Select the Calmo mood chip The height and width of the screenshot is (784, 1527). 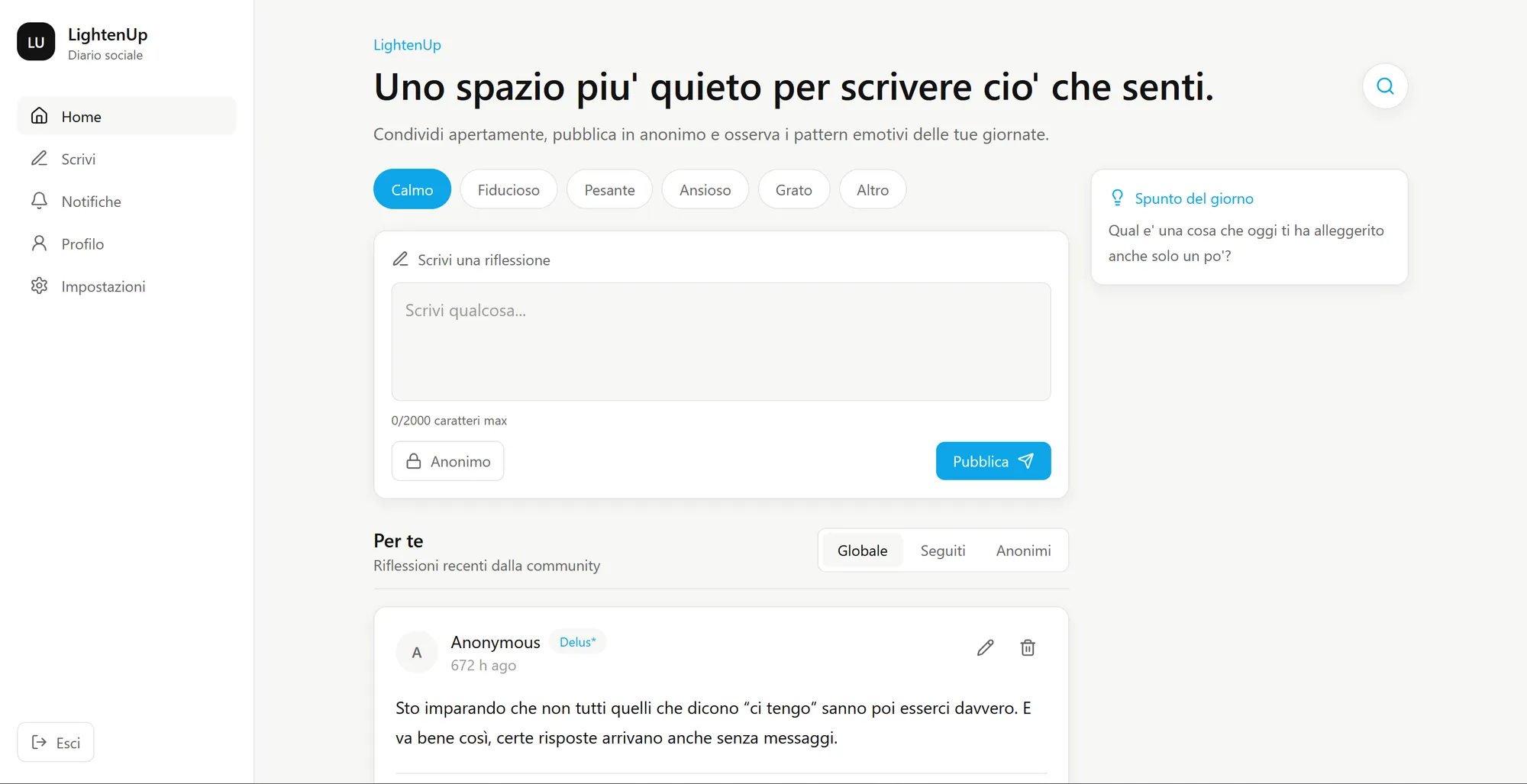click(412, 189)
